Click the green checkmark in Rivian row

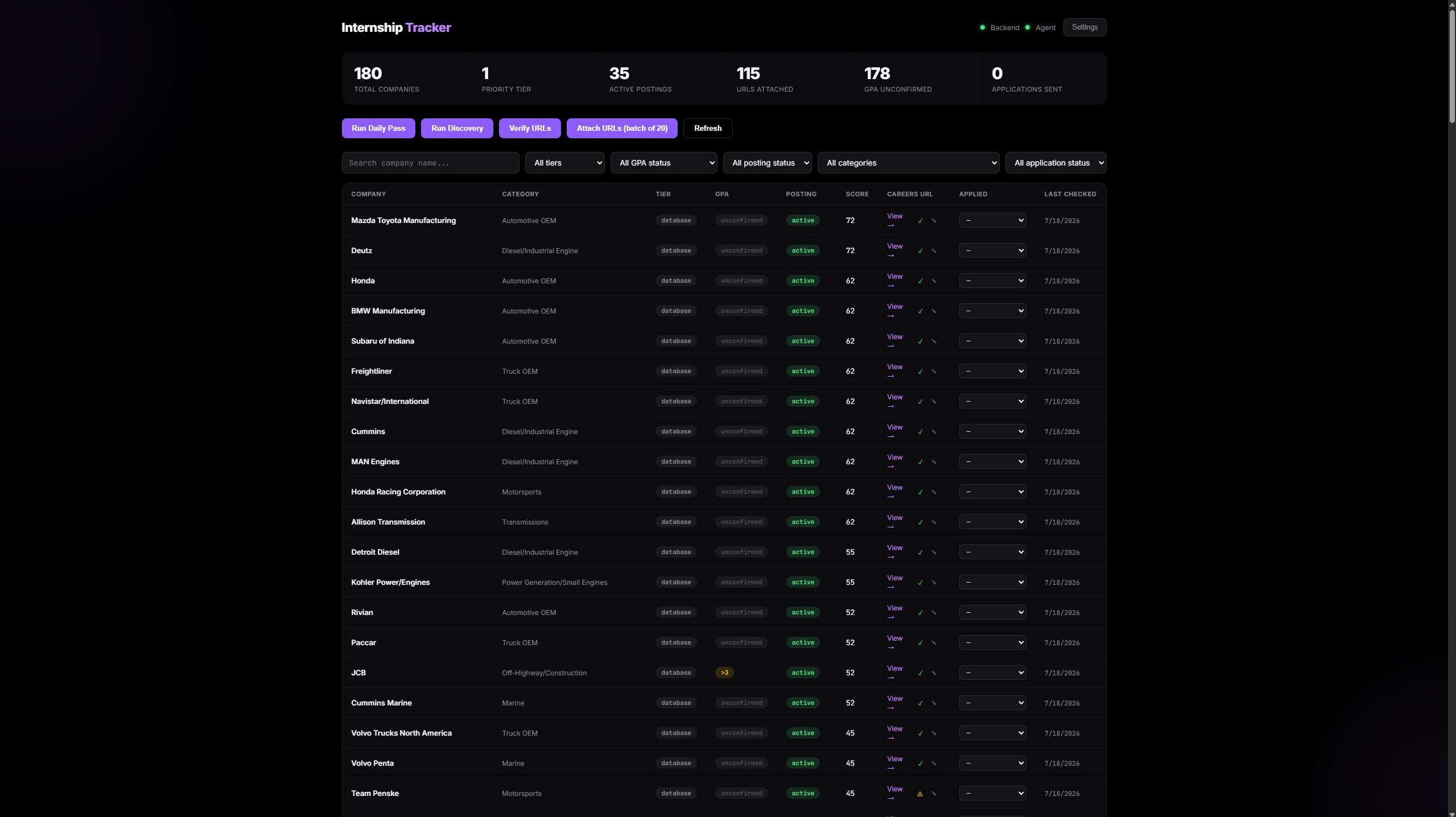pyautogui.click(x=920, y=613)
